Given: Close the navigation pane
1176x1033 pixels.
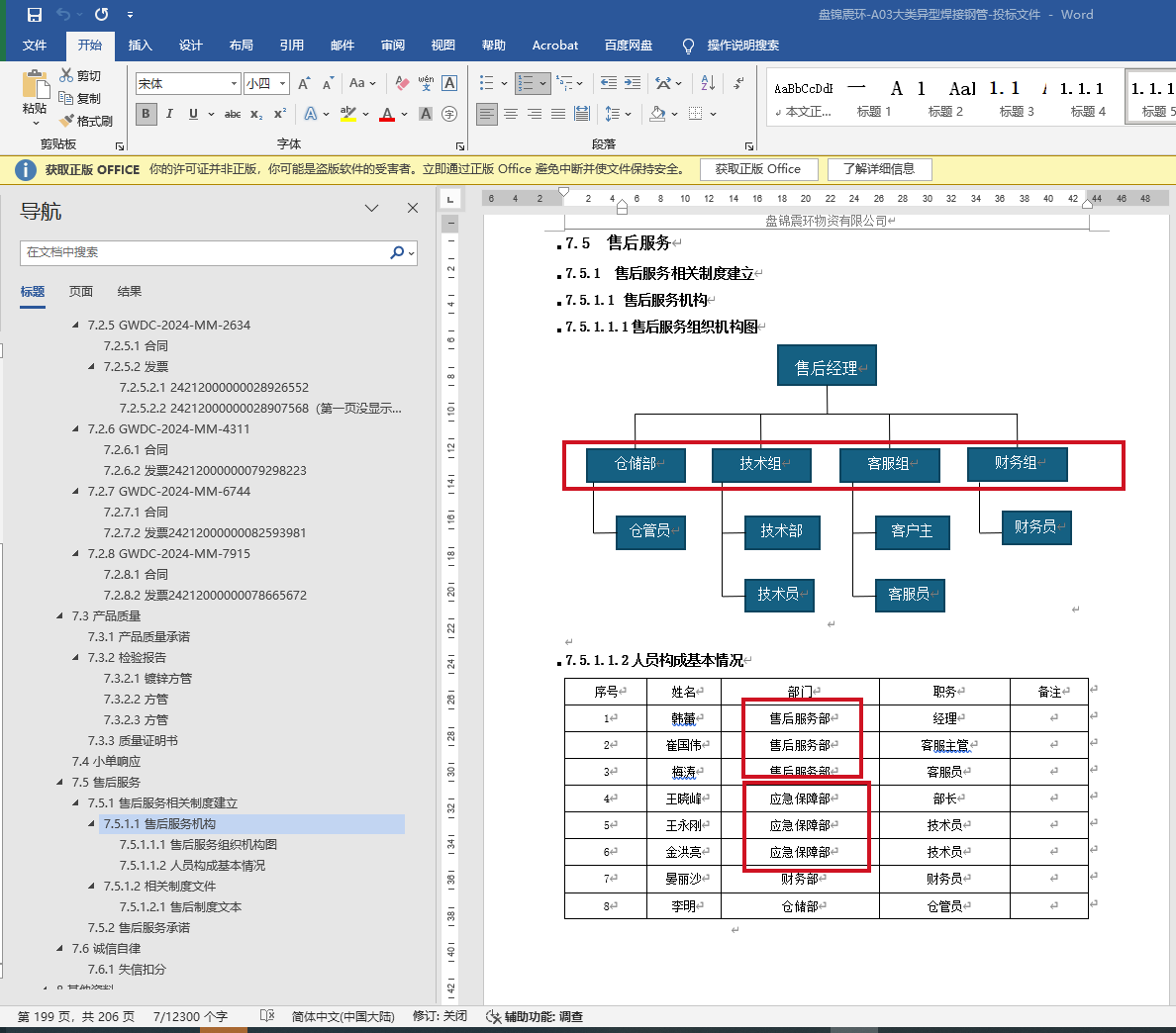Looking at the screenshot, I should tap(413, 209).
